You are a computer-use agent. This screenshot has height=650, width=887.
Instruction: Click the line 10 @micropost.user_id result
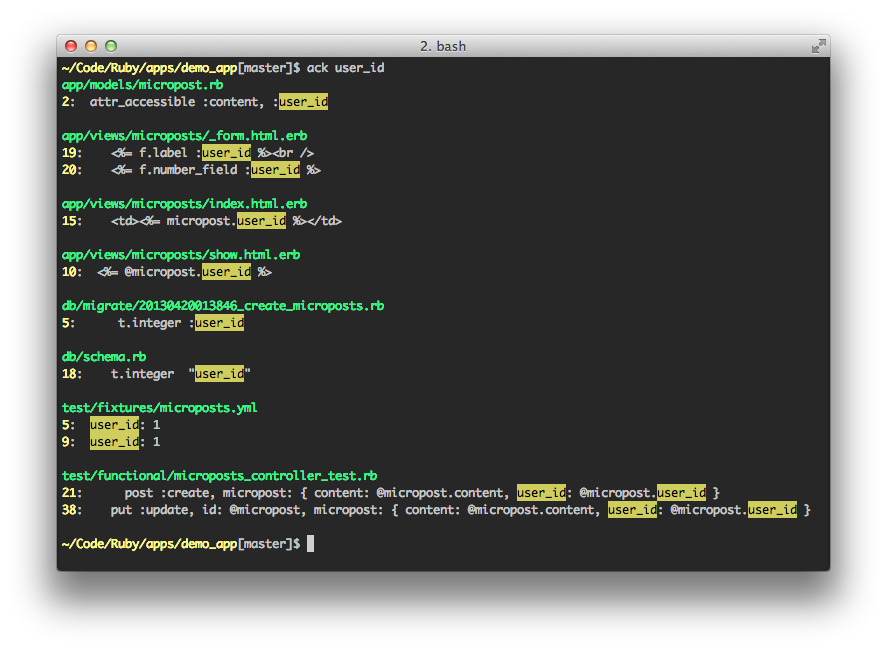click(x=167, y=272)
